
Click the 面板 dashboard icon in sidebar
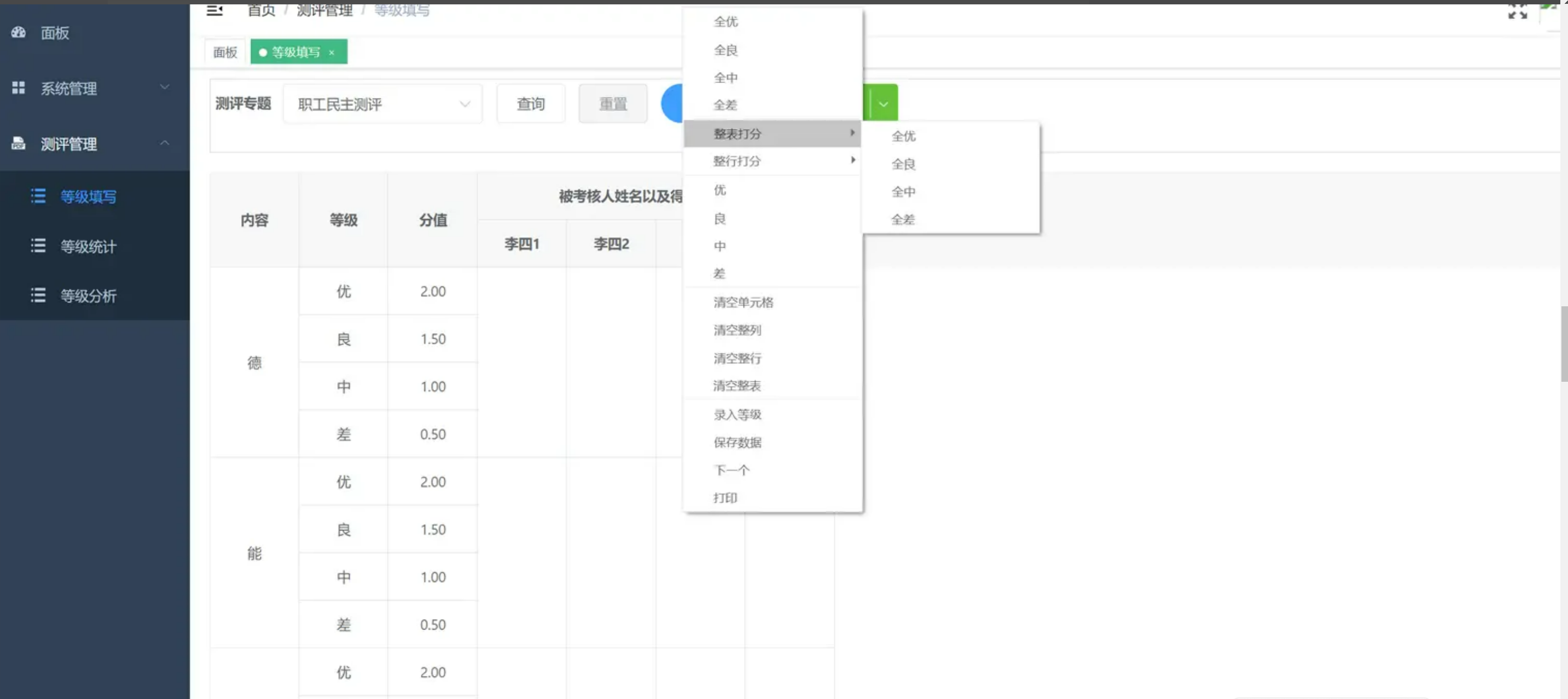click(x=18, y=33)
